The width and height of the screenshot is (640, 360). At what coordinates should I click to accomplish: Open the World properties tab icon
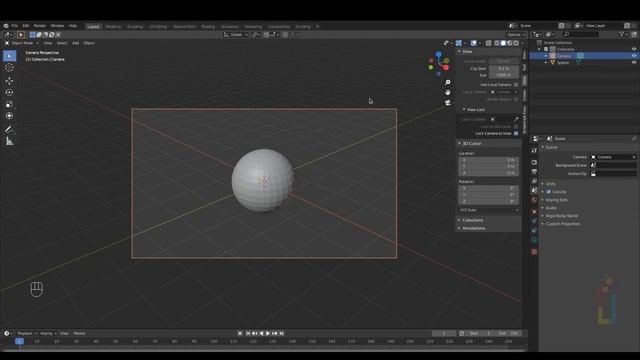pyautogui.click(x=534, y=200)
